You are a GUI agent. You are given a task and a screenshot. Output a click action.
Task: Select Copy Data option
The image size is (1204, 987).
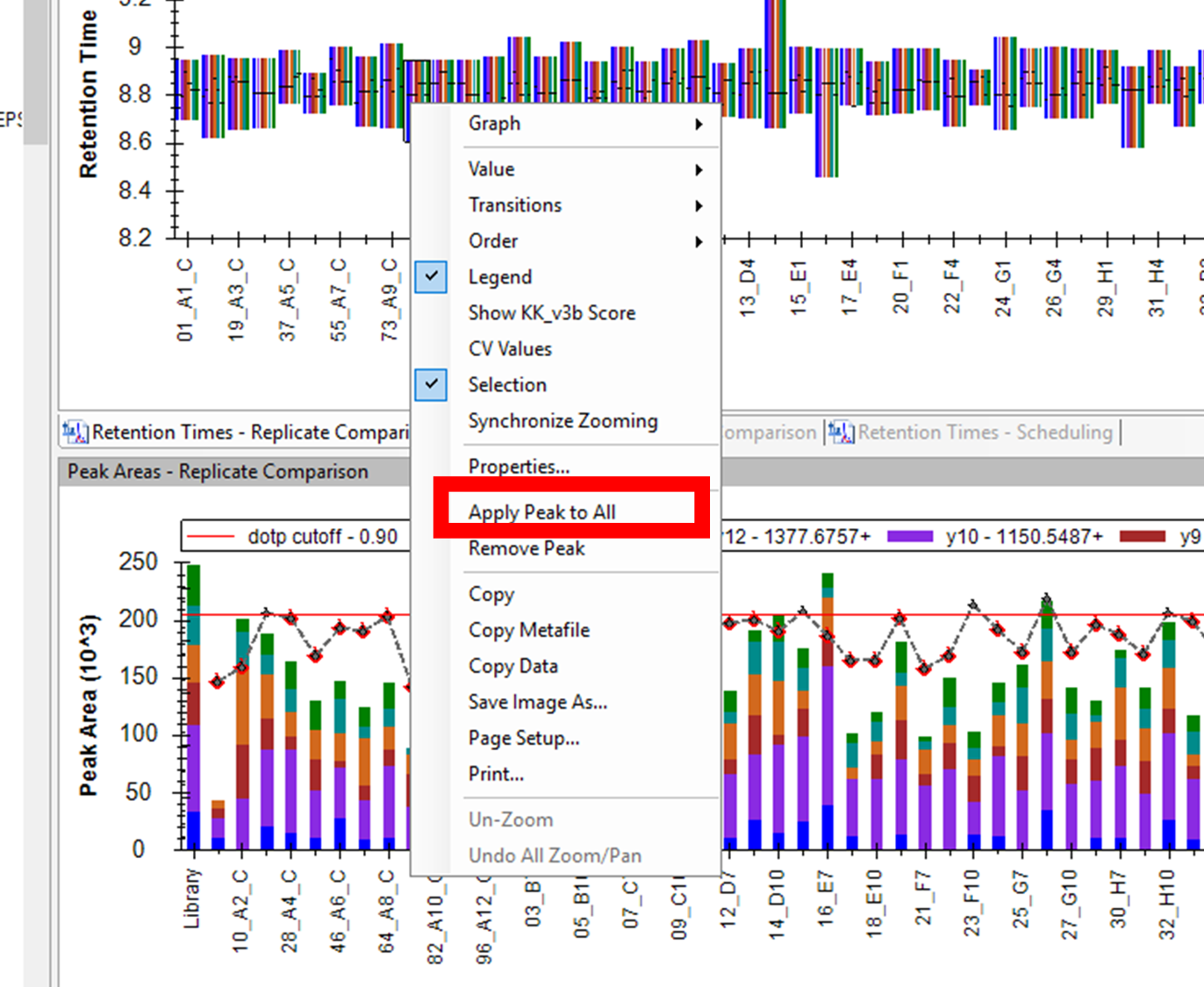tap(512, 666)
